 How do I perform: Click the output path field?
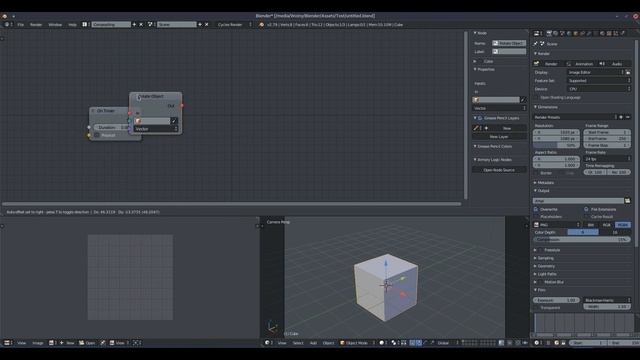coord(578,201)
